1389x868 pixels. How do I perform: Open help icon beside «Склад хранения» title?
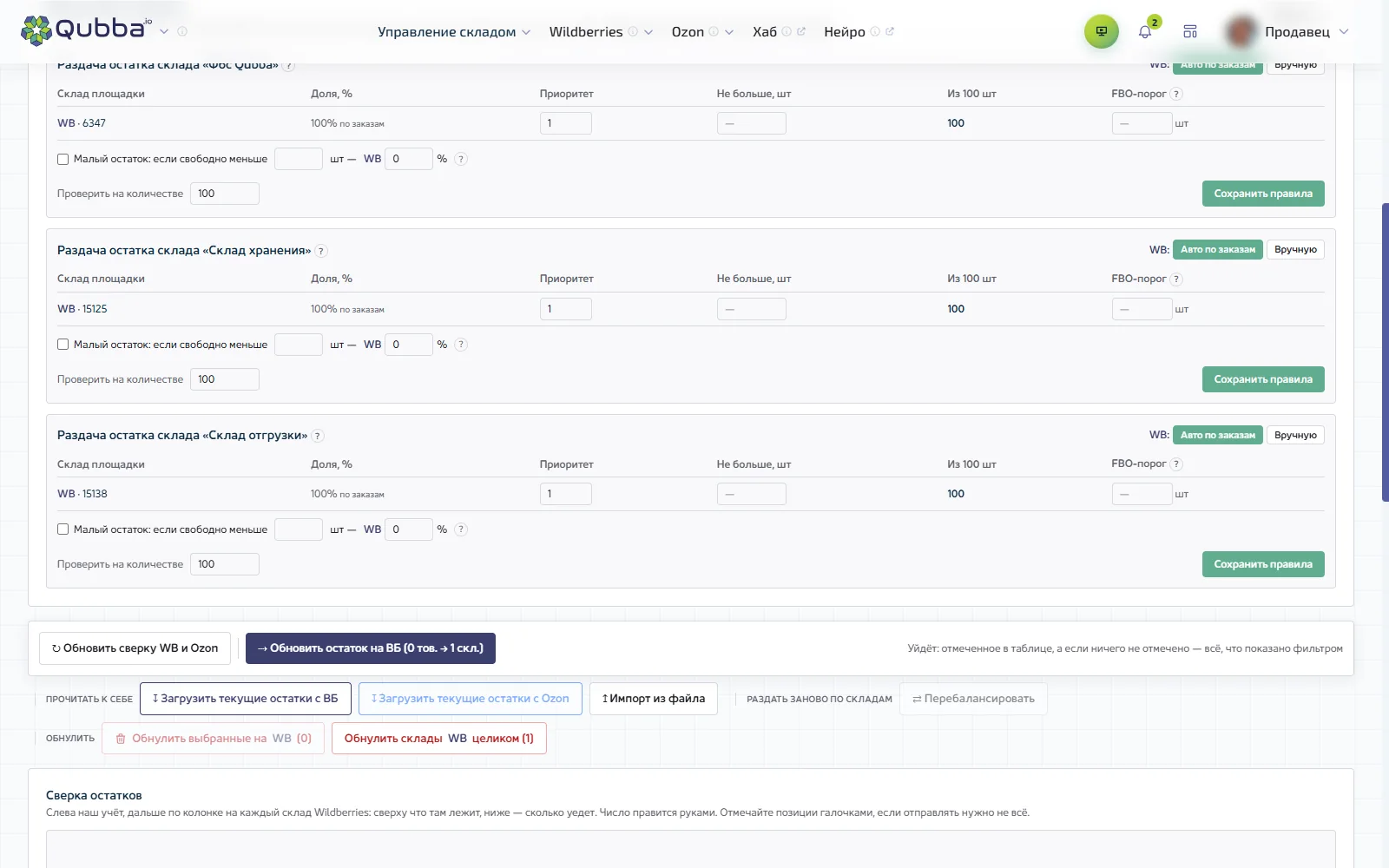coord(321,251)
